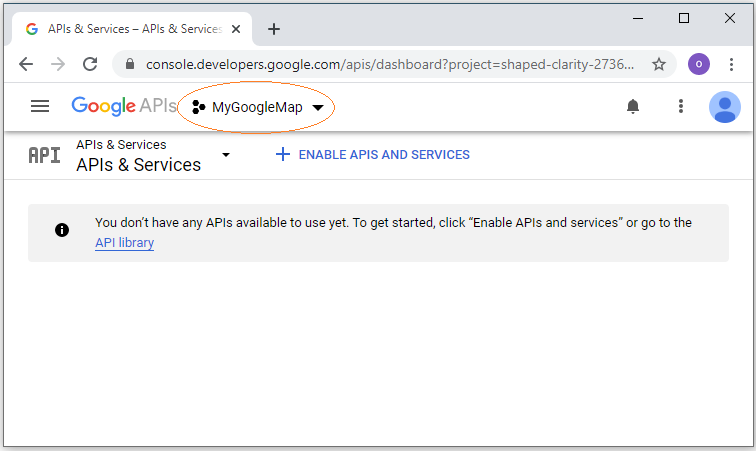Go forward in browser history

coord(58,64)
